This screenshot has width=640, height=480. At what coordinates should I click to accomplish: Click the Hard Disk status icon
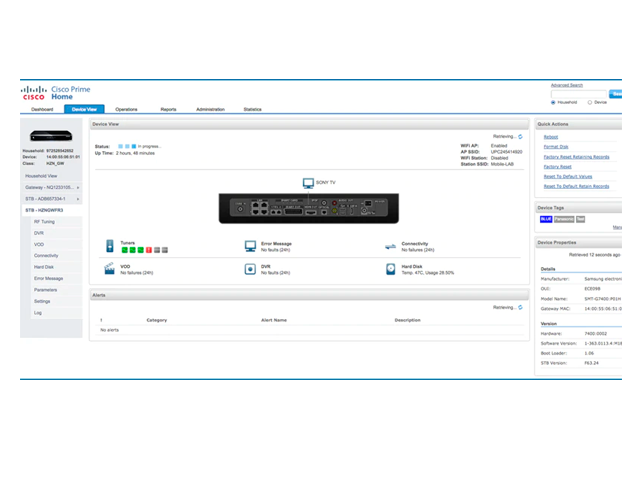(x=391, y=269)
